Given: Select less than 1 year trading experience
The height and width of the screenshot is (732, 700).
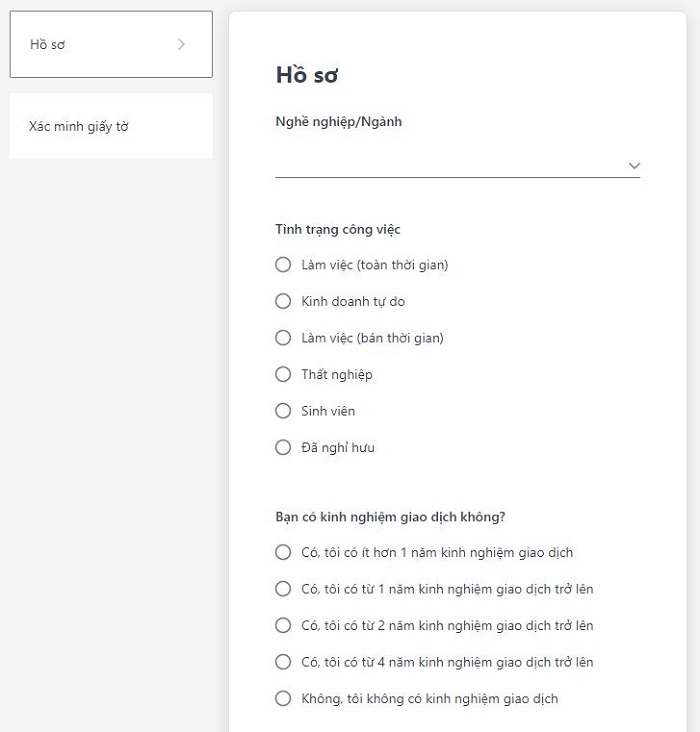Looking at the screenshot, I should (283, 552).
